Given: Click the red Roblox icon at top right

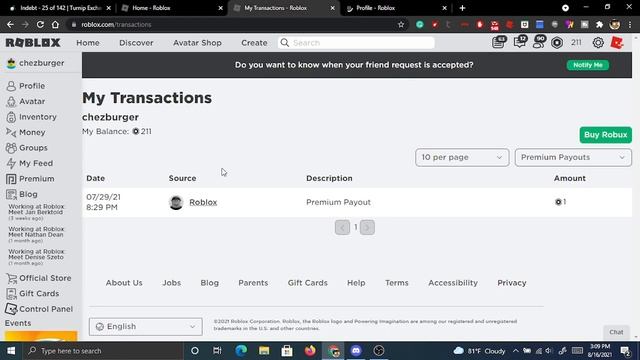Looking at the screenshot, I should [x=617, y=42].
